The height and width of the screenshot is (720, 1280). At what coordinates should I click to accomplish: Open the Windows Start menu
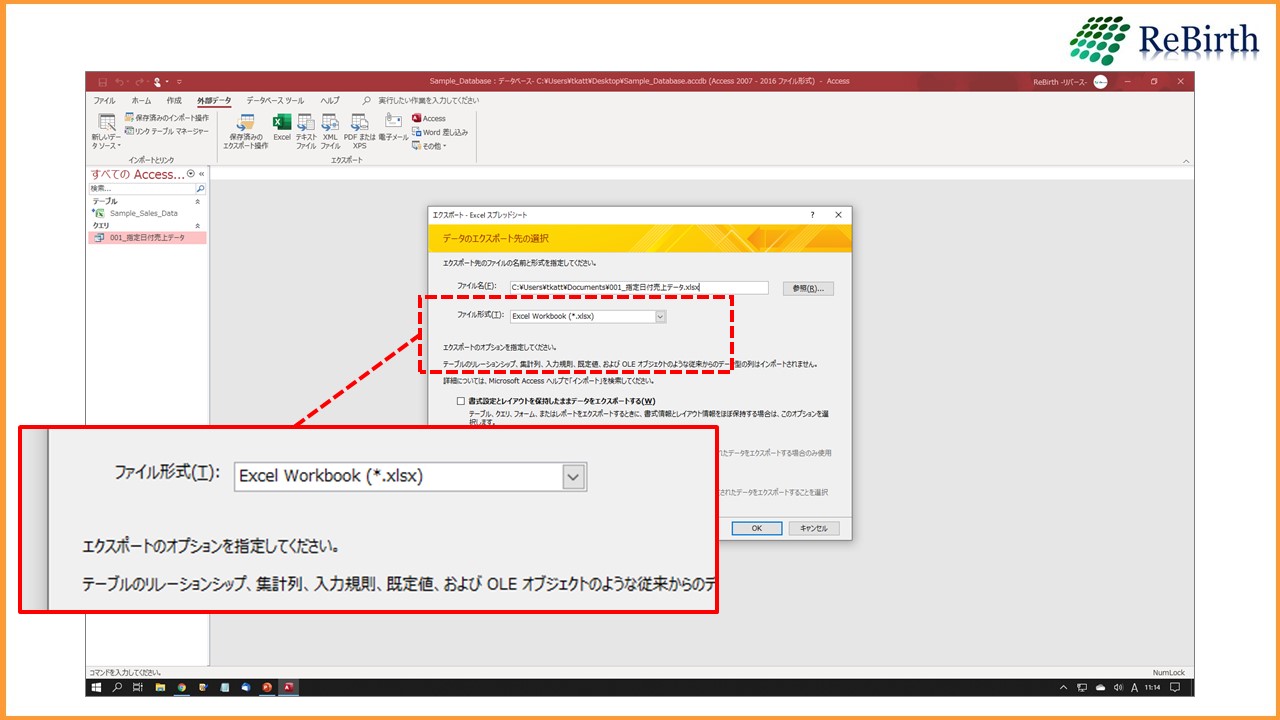coord(97,688)
